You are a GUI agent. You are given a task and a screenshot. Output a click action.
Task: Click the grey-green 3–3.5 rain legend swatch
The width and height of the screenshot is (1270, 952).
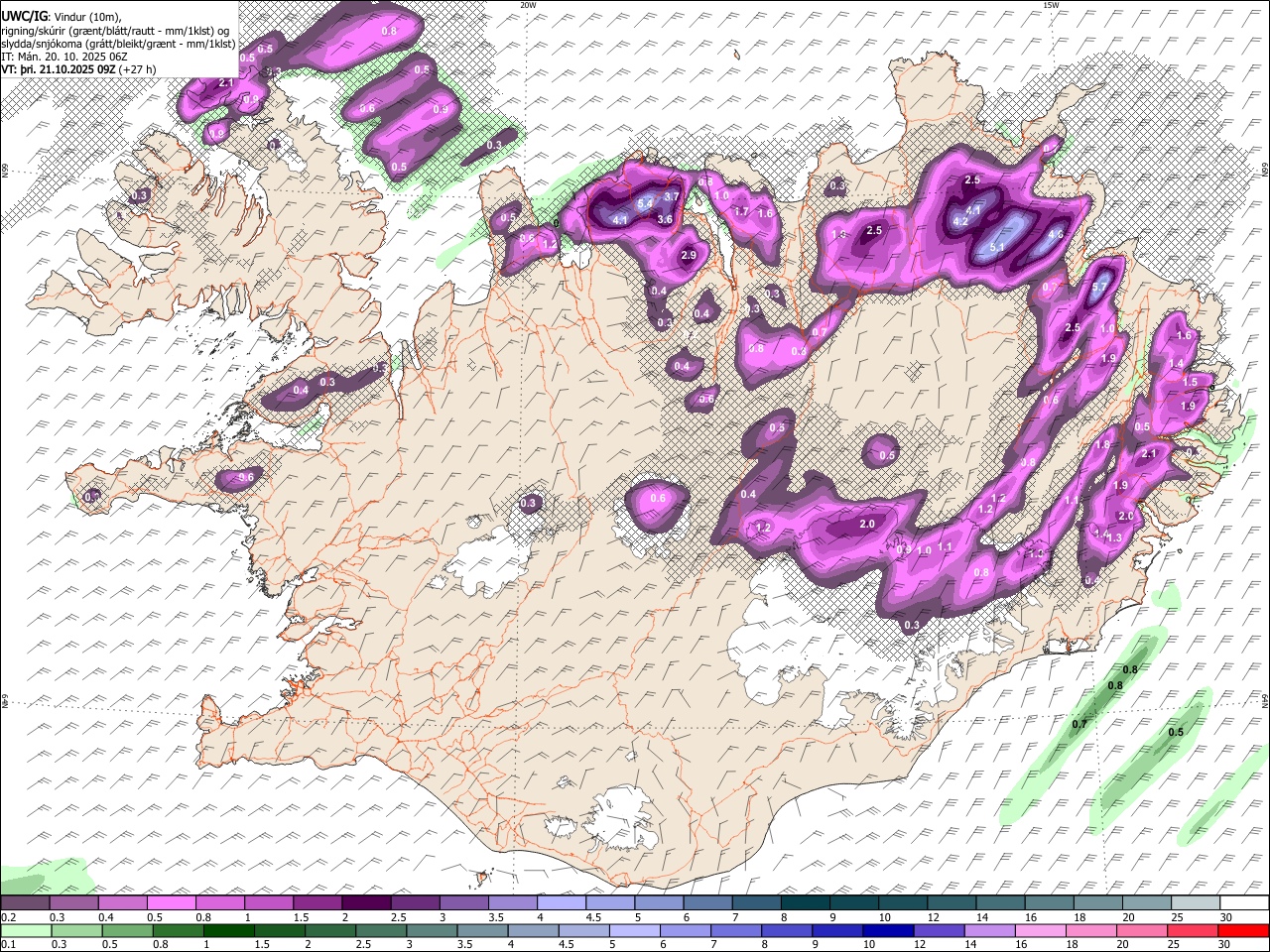coord(433,930)
